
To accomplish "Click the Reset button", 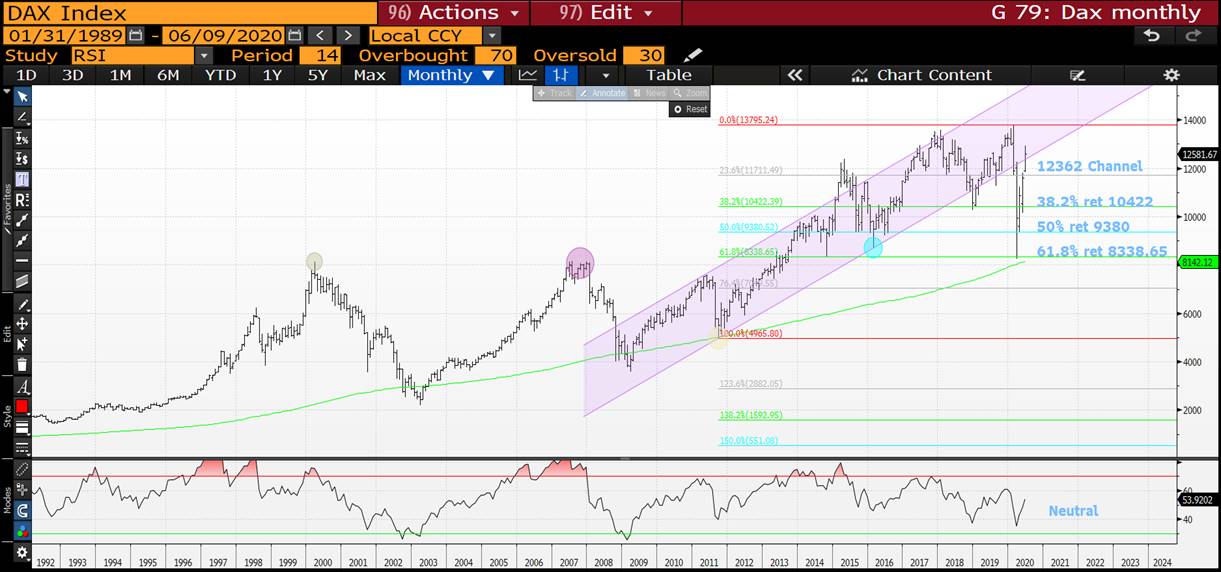I will click(x=690, y=109).
